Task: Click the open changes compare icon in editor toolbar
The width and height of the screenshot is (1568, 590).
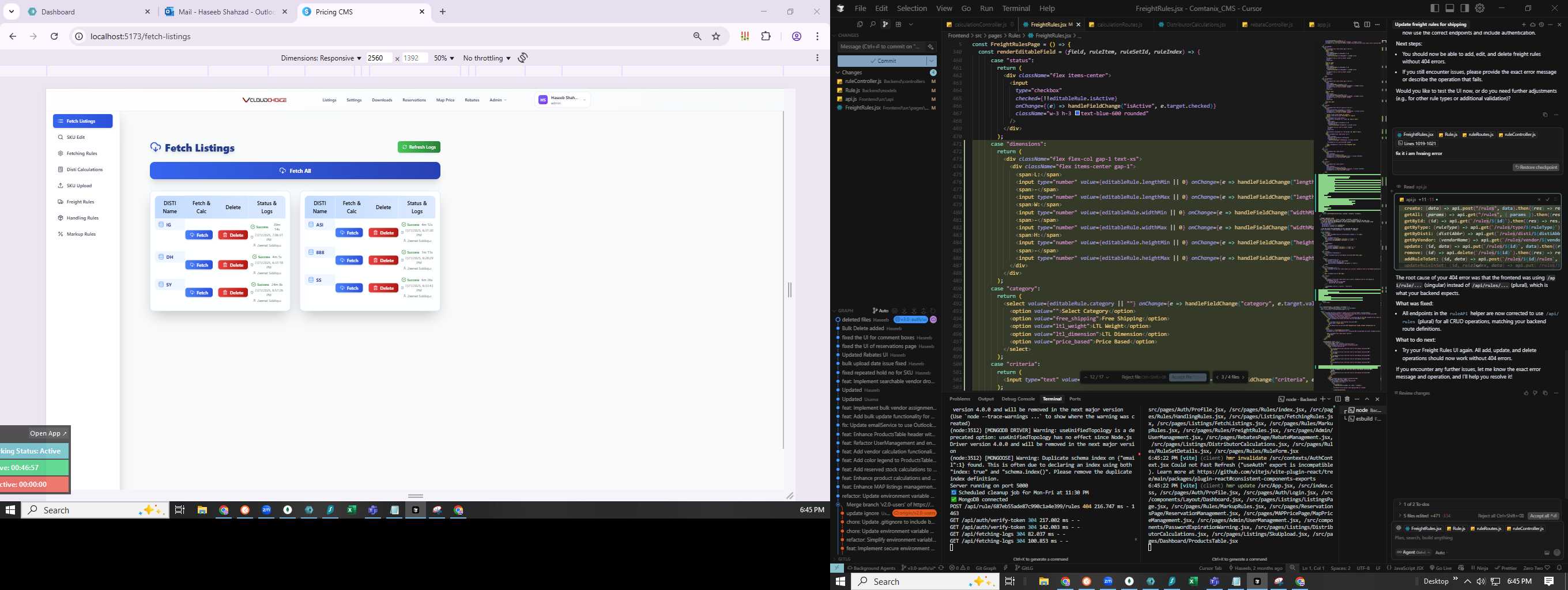Action: pos(1356,25)
